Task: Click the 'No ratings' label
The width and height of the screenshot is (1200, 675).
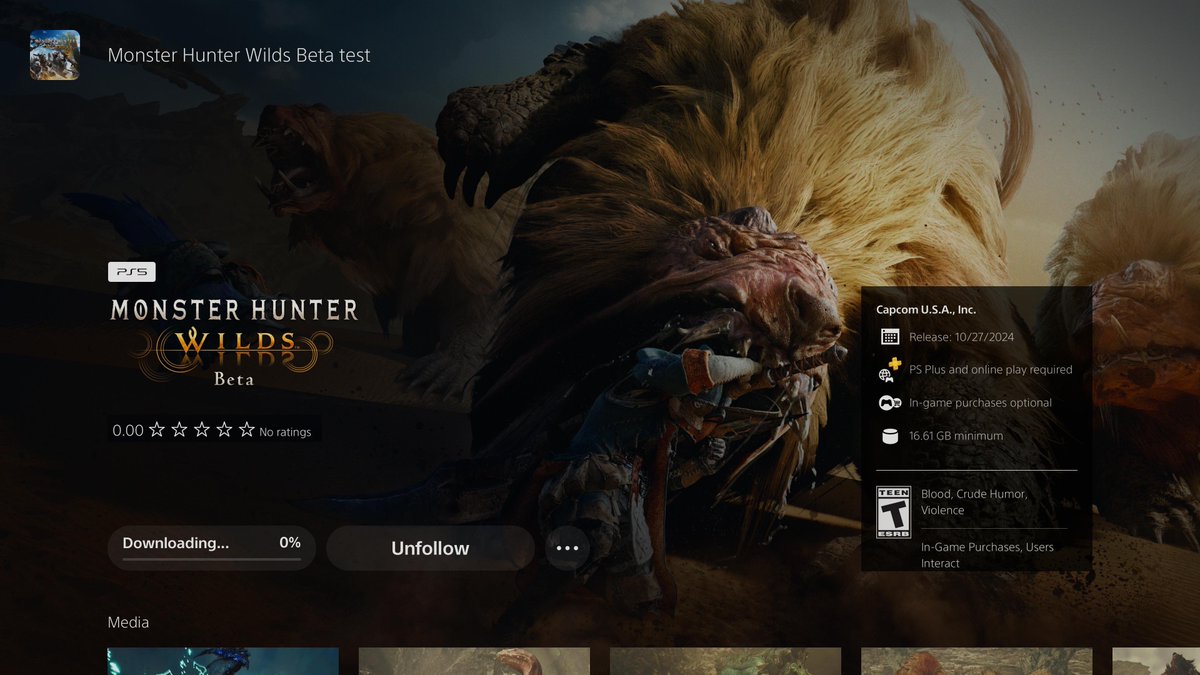Action: point(285,432)
